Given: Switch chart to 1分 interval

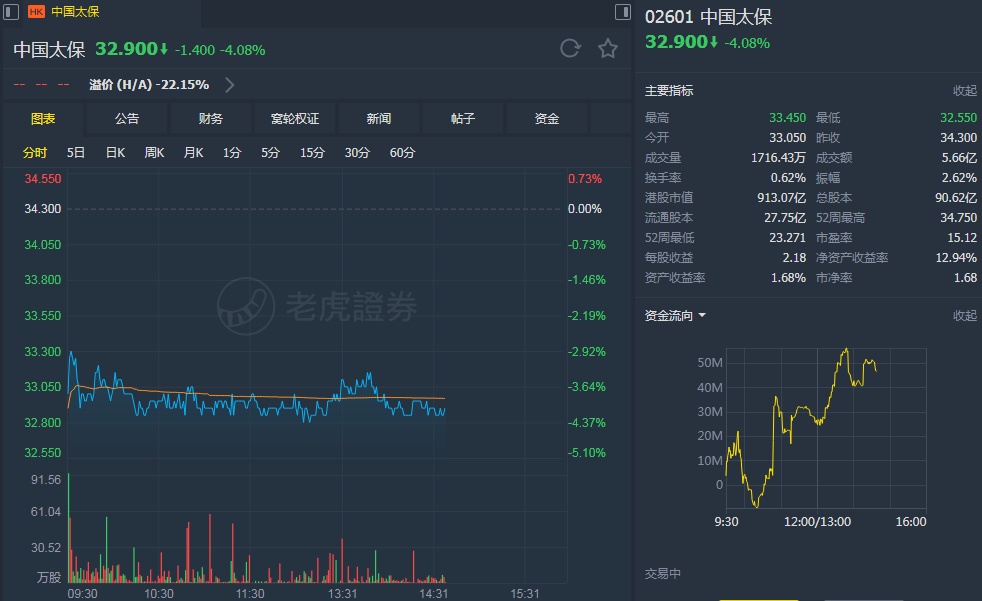Looking at the screenshot, I should click(232, 153).
